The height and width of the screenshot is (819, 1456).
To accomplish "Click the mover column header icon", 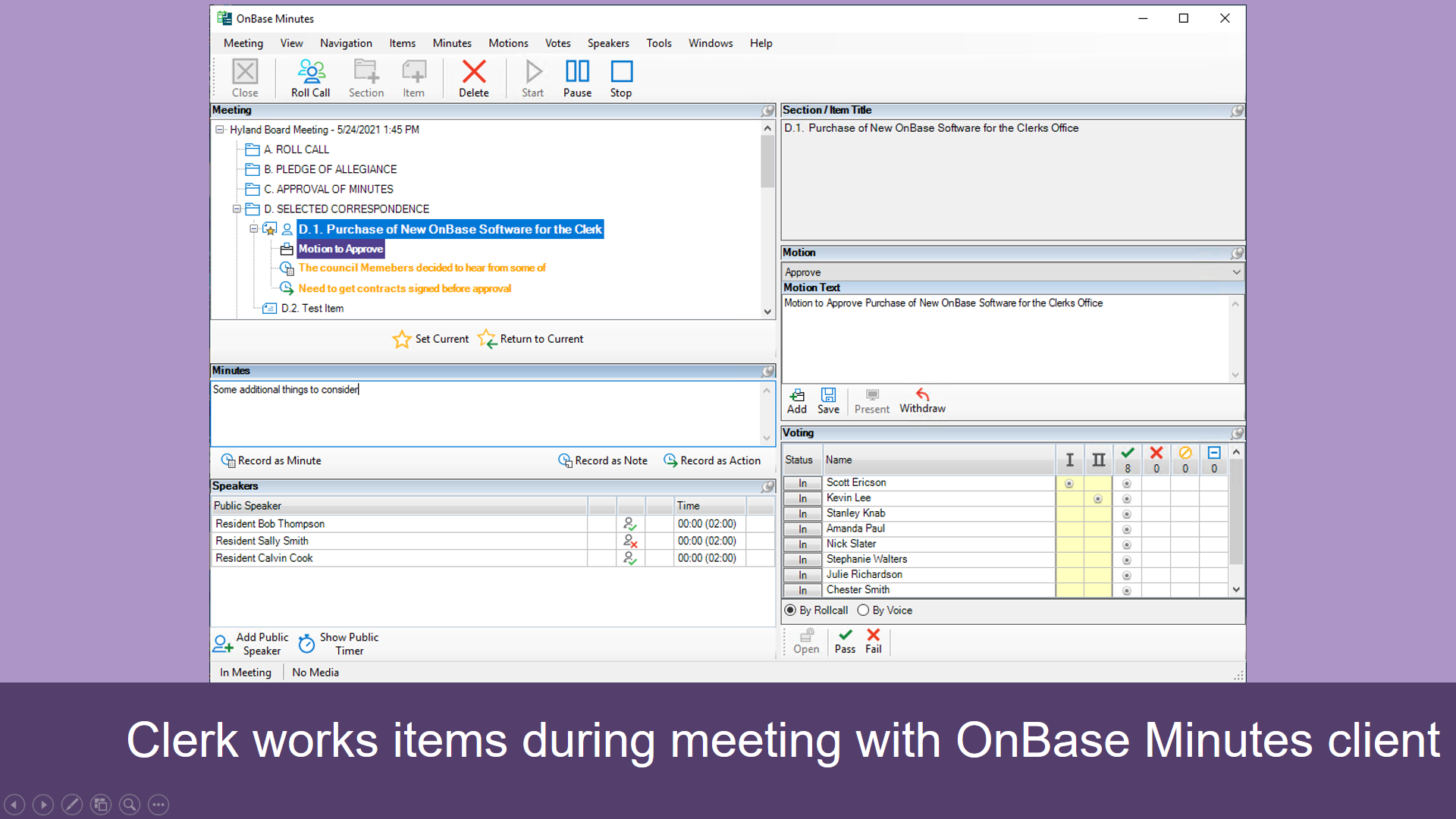I will coord(1069,460).
